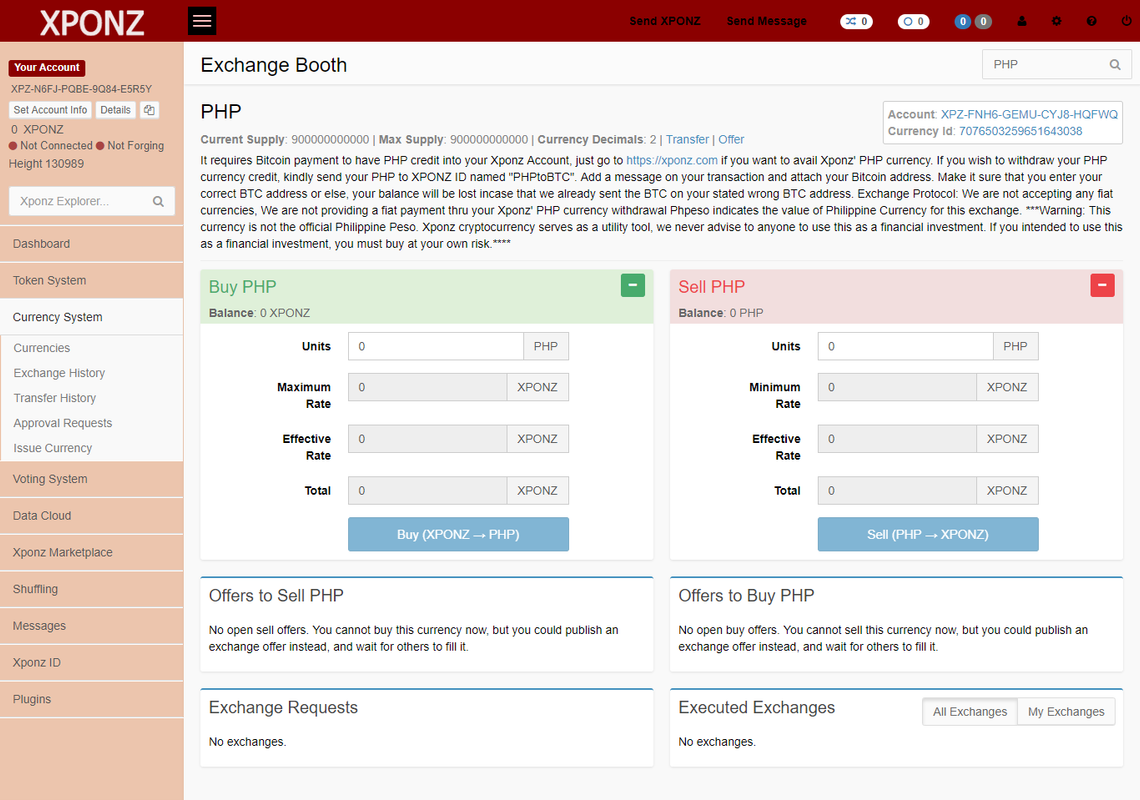Expand Voting System sidebar section
The height and width of the screenshot is (800, 1140).
coord(92,479)
